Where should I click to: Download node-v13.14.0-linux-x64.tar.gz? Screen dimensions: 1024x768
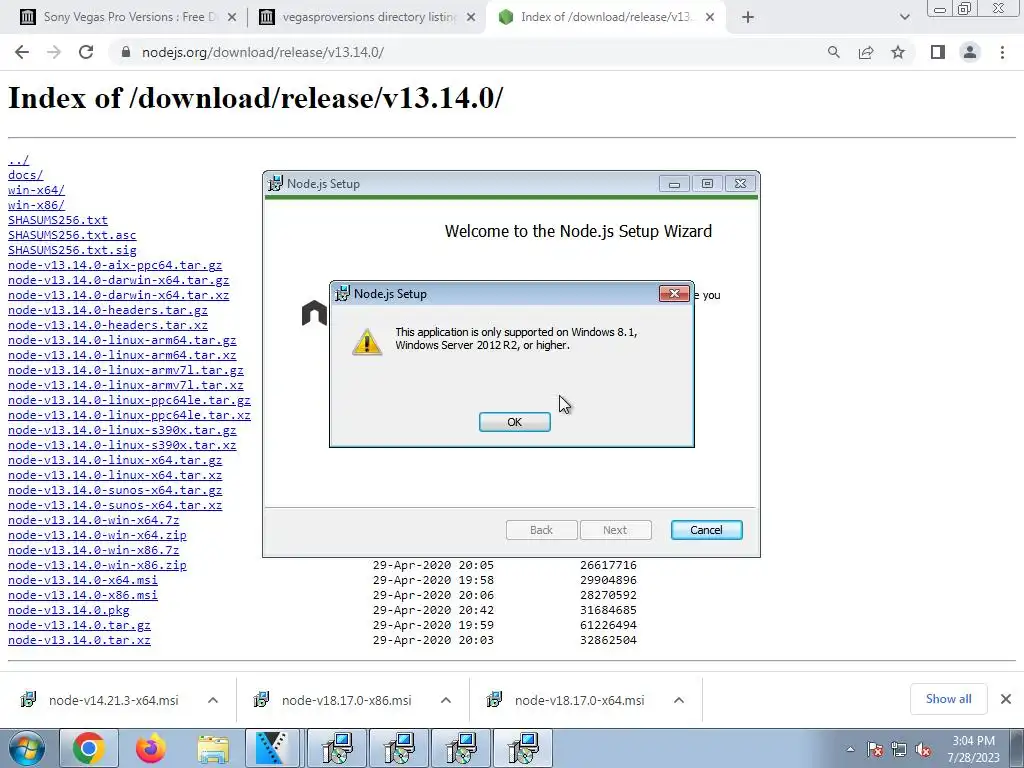tap(115, 460)
